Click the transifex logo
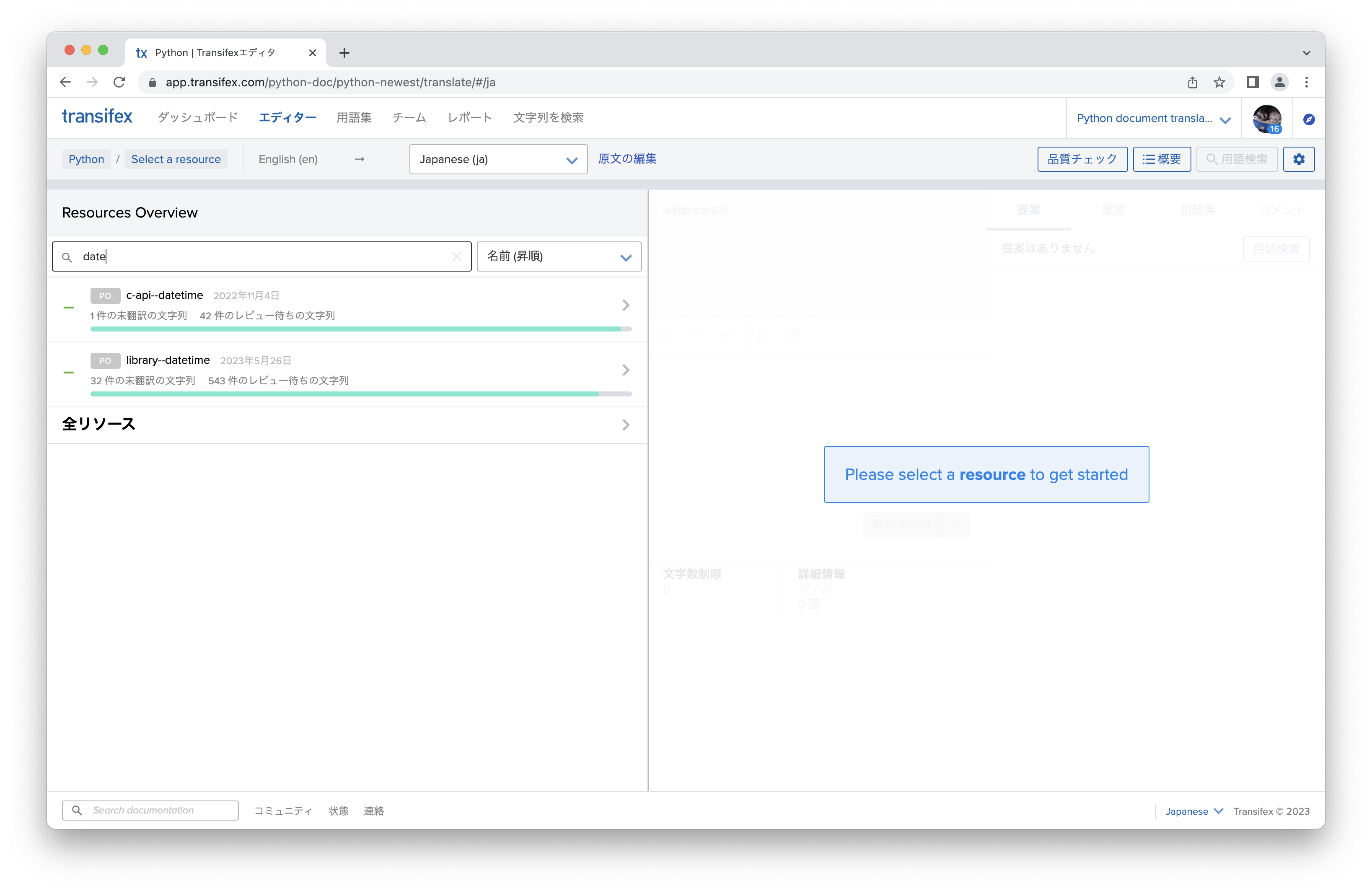This screenshot has height=891, width=1372. click(x=97, y=117)
